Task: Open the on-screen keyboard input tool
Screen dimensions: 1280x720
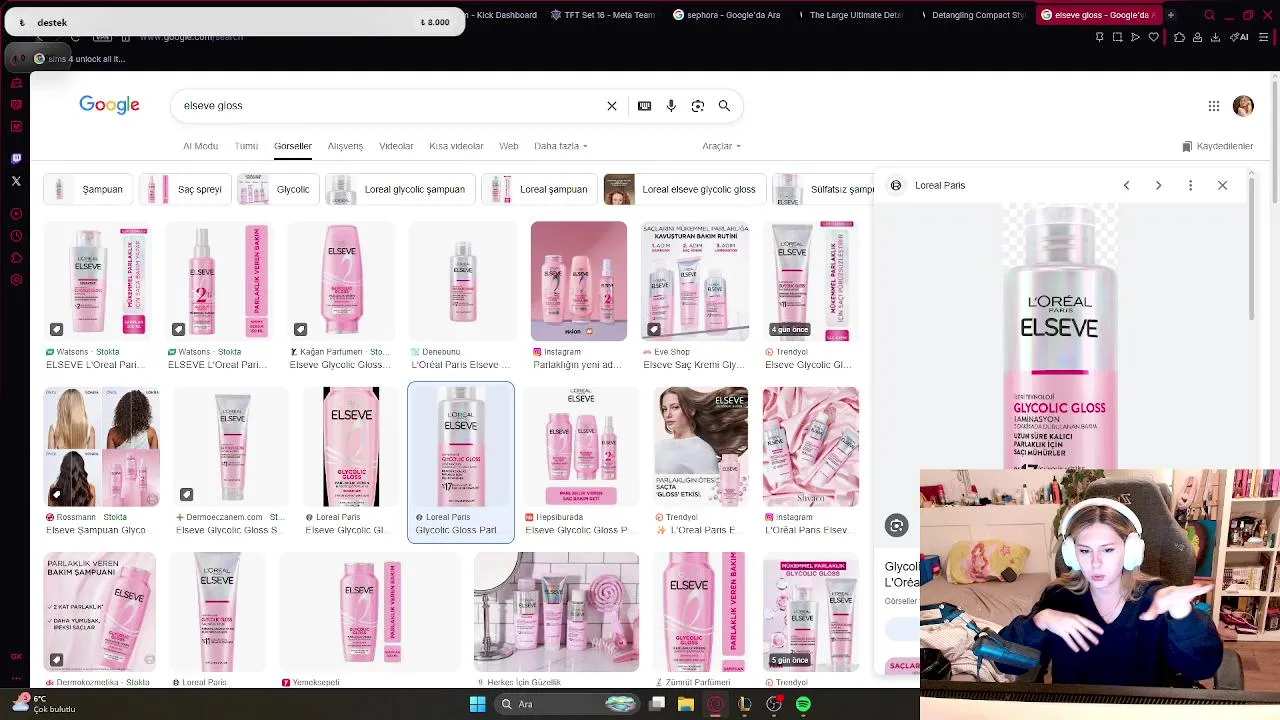Action: pos(645,106)
